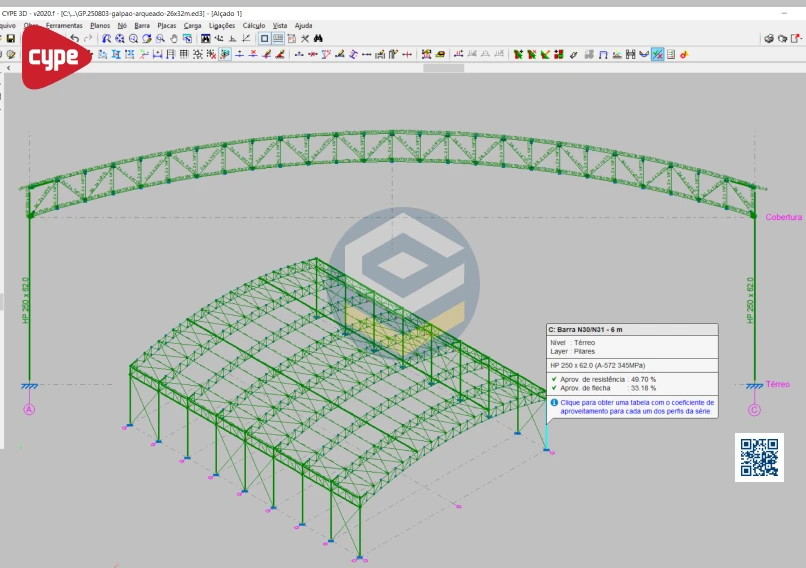Open the Cálculo menu
806x568 pixels.
pyautogui.click(x=254, y=25)
